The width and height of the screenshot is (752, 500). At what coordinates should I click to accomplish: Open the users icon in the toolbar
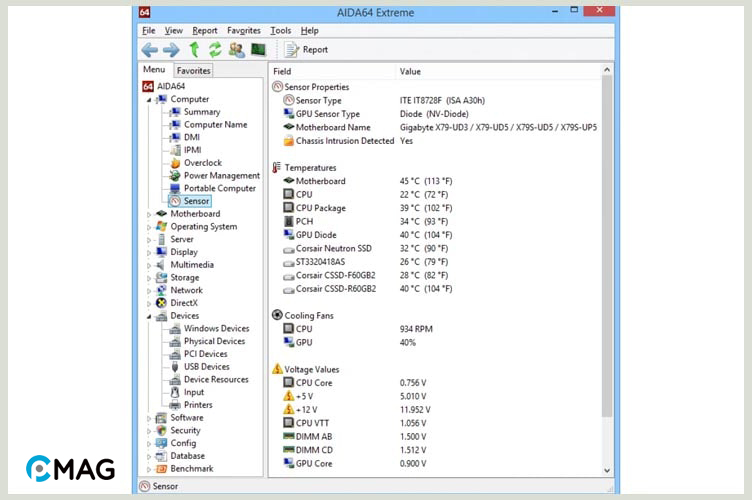pos(237,50)
